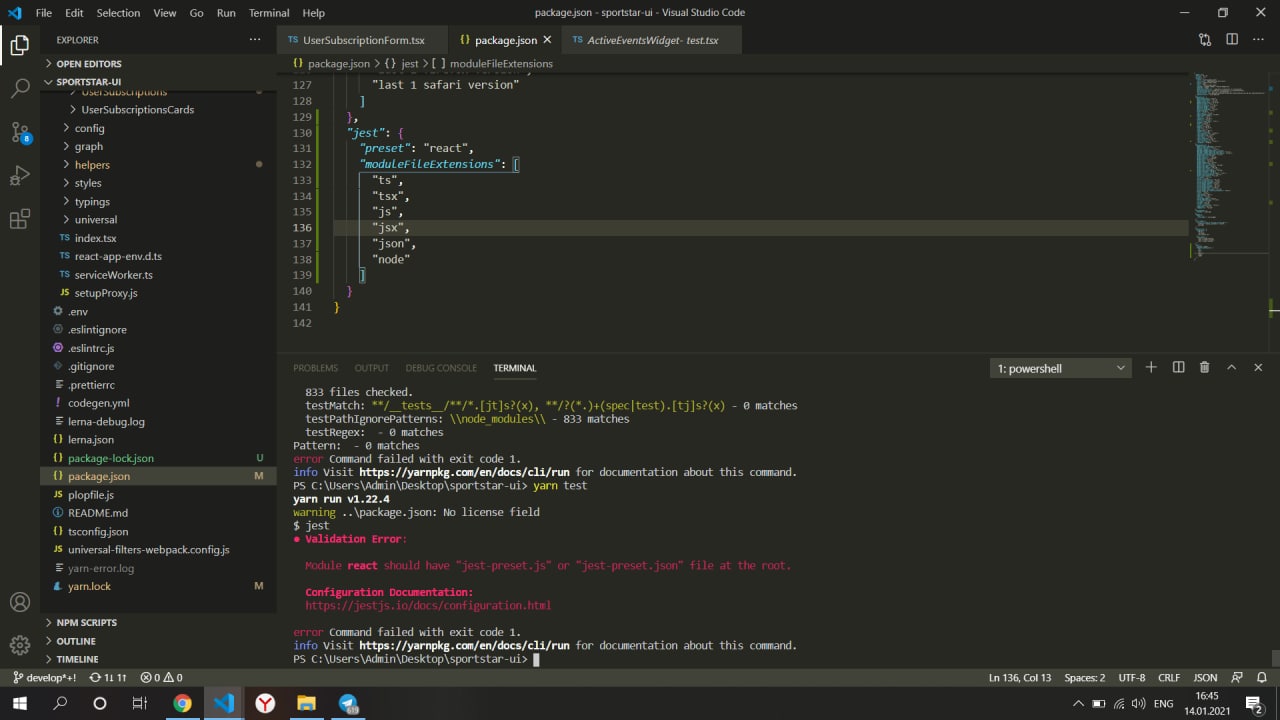The height and width of the screenshot is (720, 1280).
Task: Click the editor minimap
Action: click(1228, 165)
